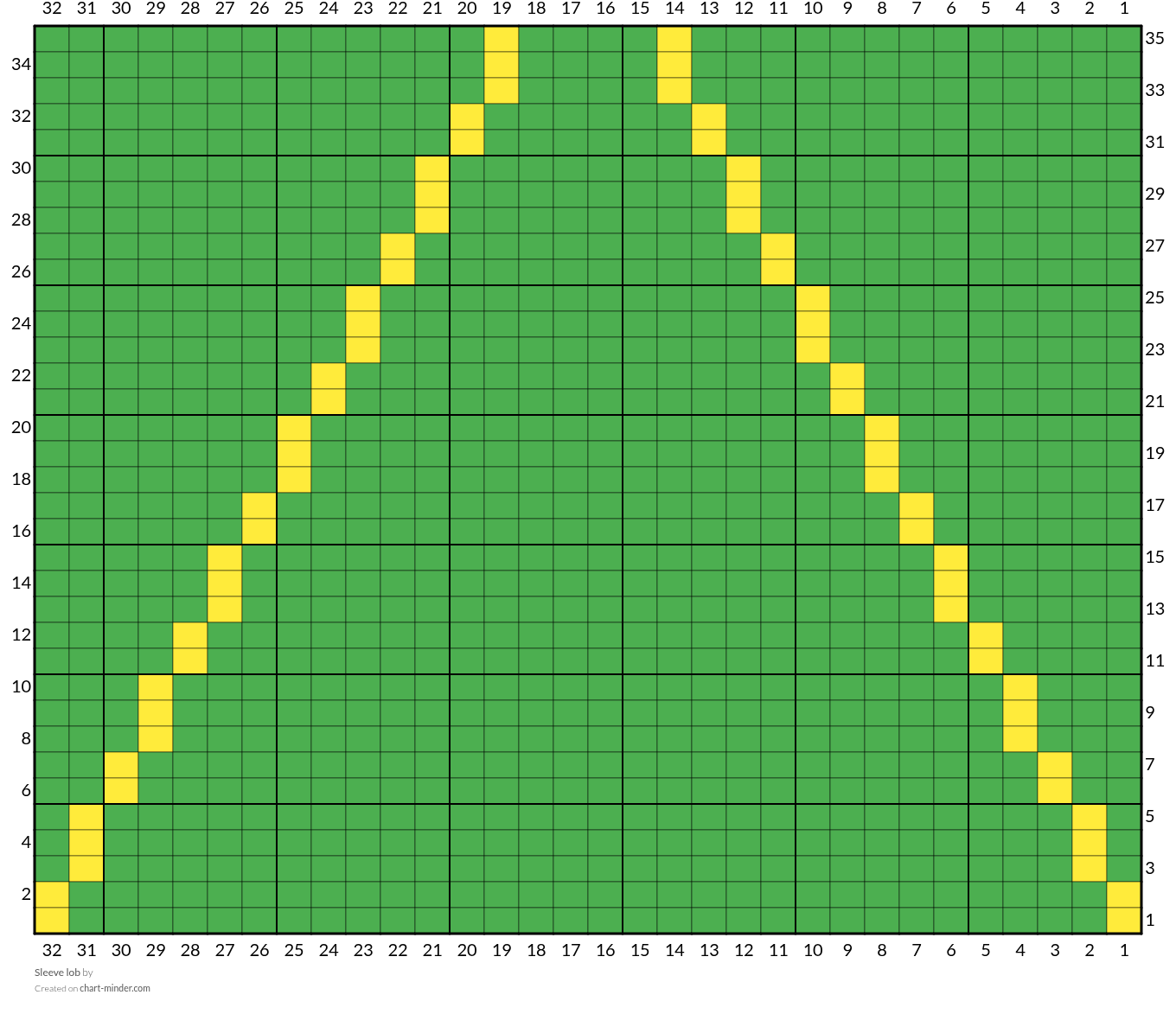The height and width of the screenshot is (1014, 1176).
Task: Click the yellow cell at row 35, column 19
Action: tap(502, 39)
